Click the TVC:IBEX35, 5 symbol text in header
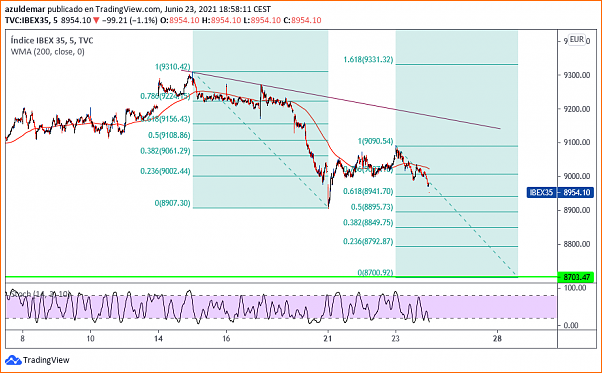 click(31, 20)
